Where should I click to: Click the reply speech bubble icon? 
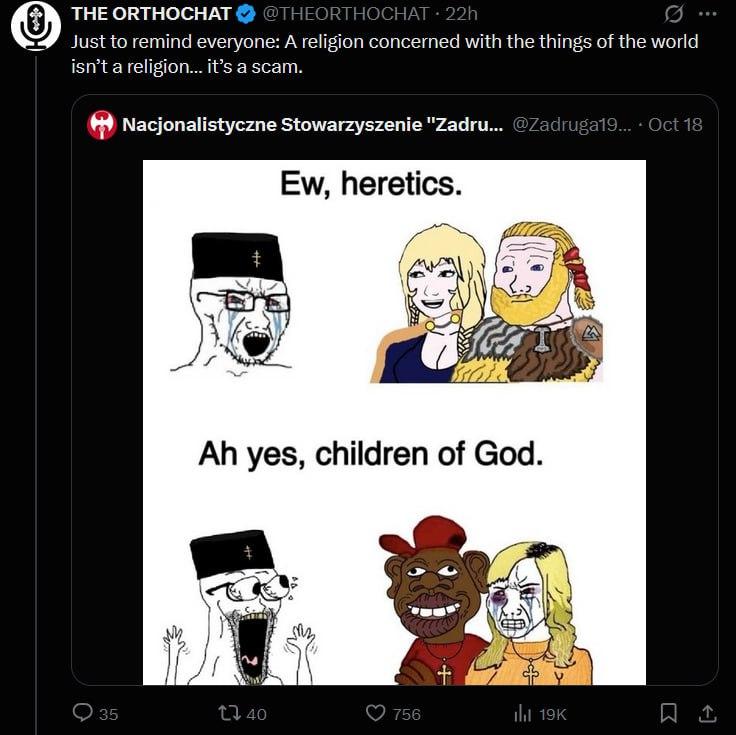click(x=83, y=713)
